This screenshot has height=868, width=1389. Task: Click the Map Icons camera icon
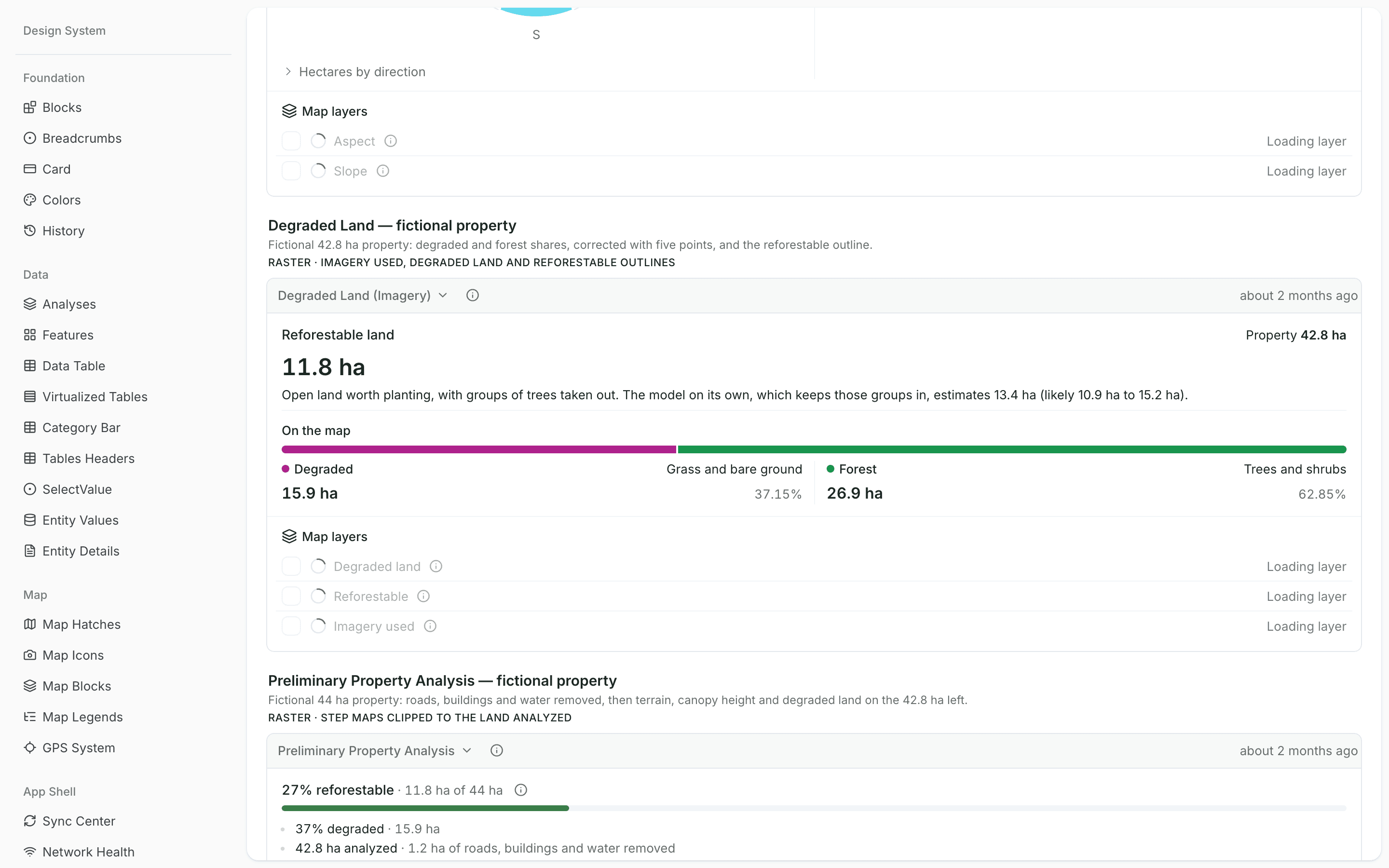(30, 655)
